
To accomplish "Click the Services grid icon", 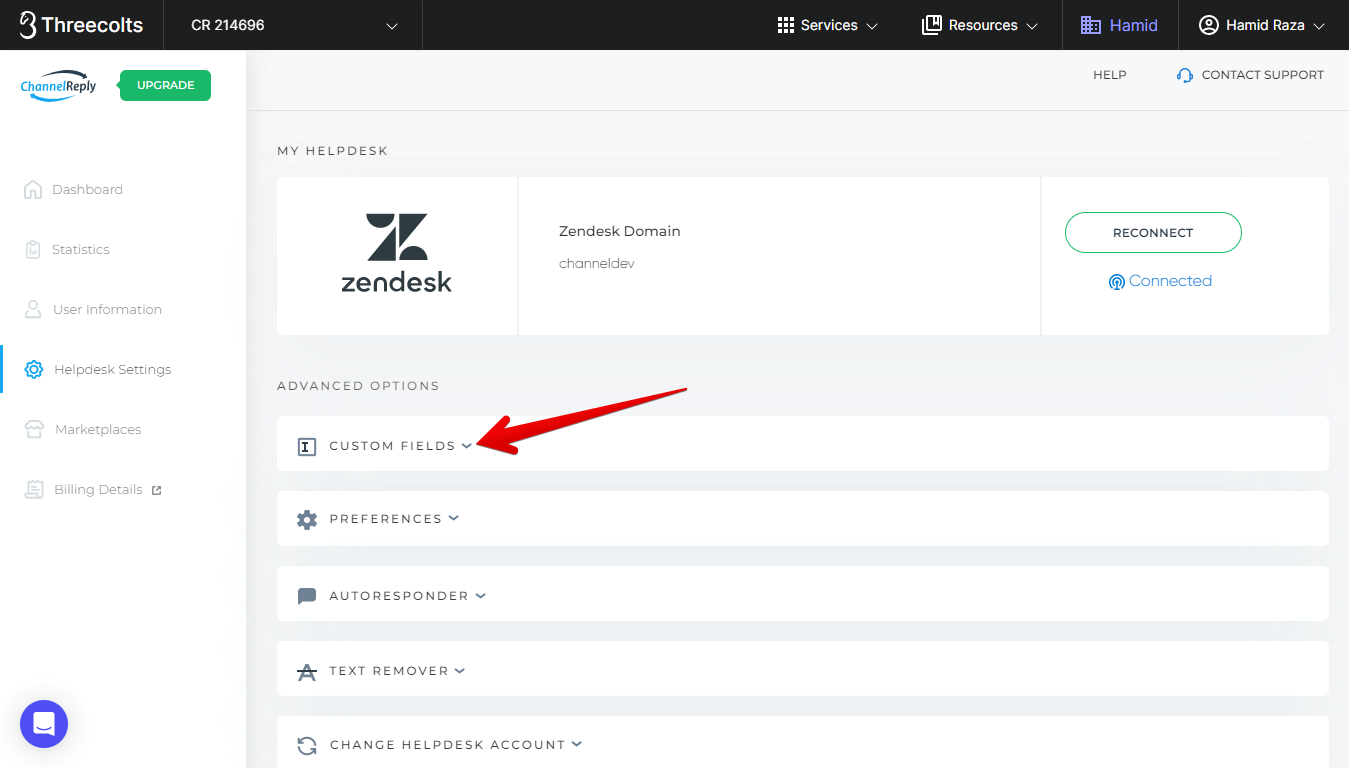I will (786, 25).
